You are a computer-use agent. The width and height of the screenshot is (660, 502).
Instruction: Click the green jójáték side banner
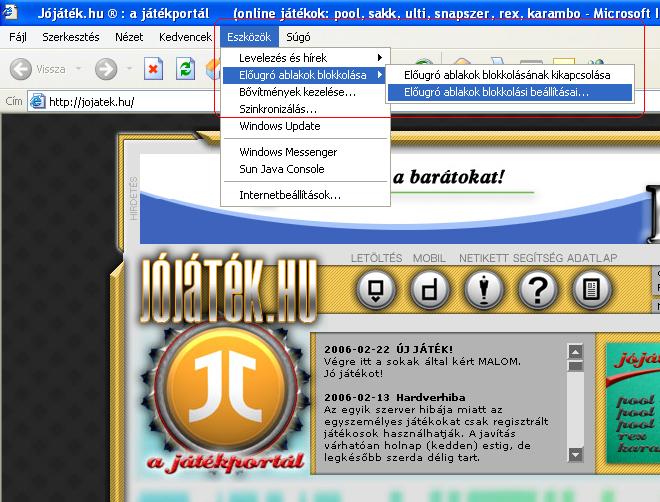(x=633, y=403)
